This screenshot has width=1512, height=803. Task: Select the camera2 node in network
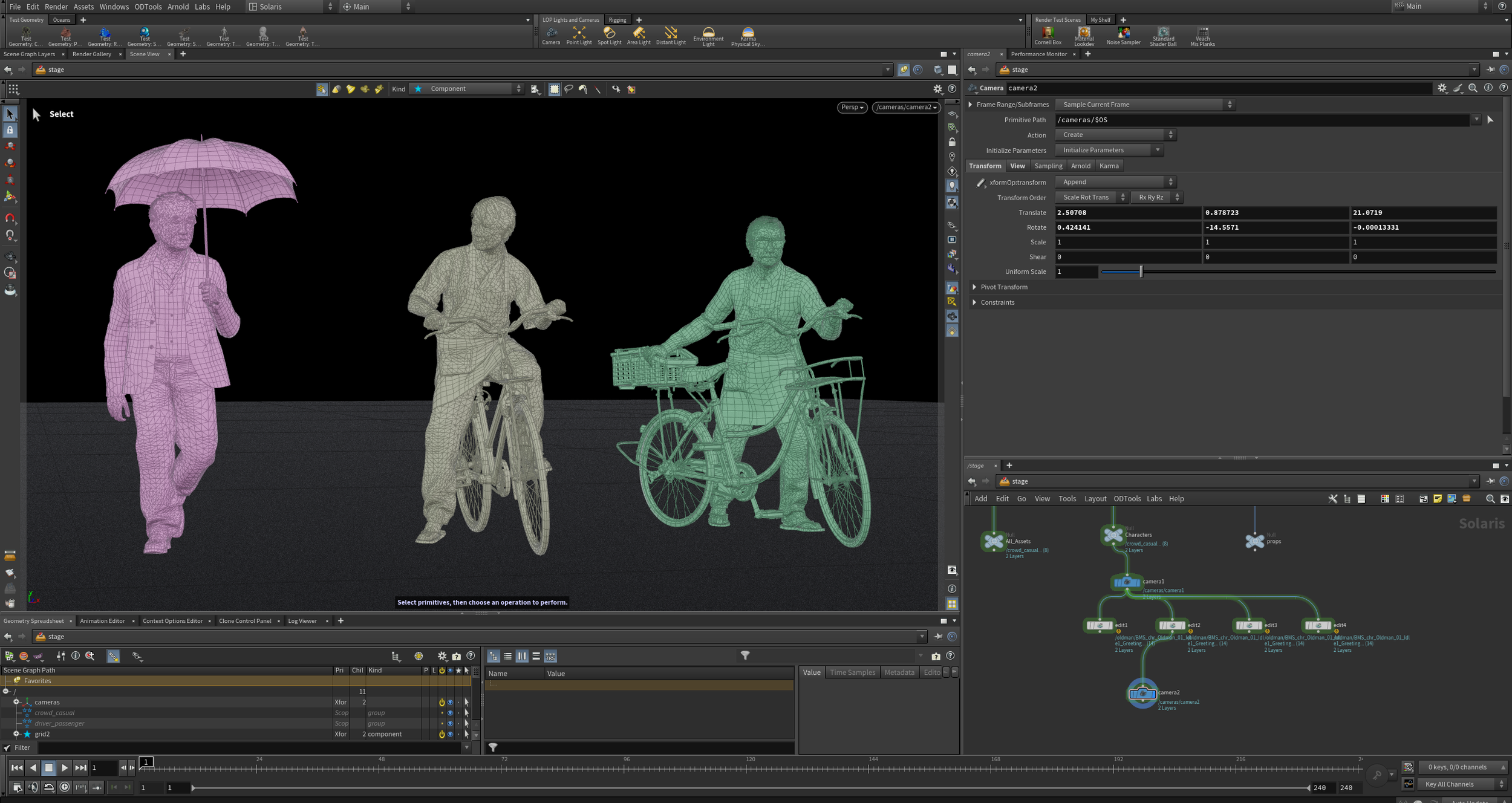pyautogui.click(x=1142, y=694)
